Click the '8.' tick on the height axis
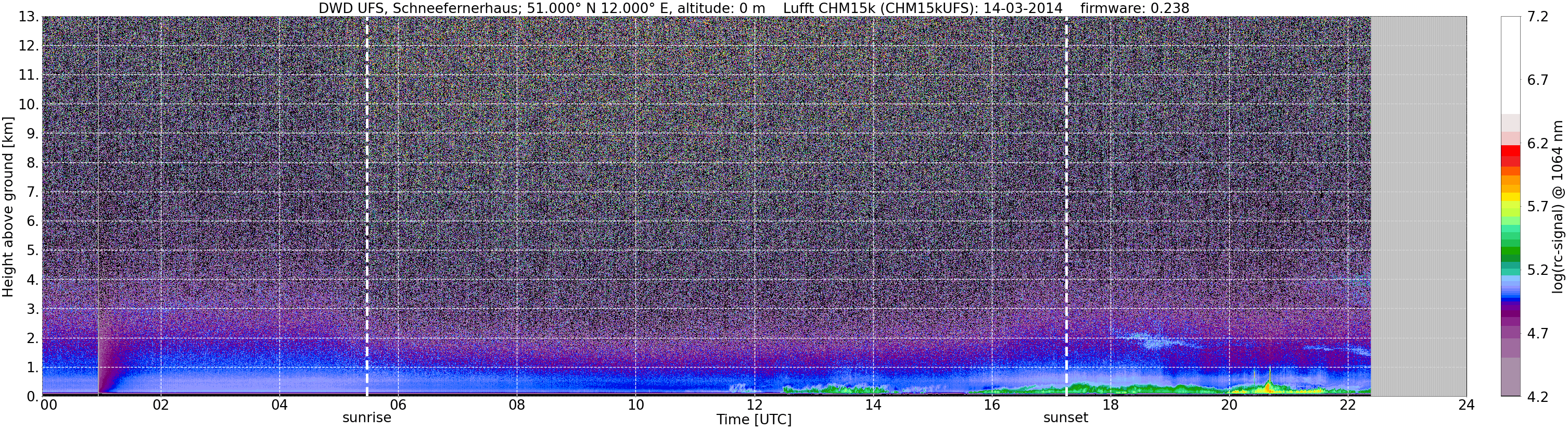This screenshot has height=430, width=1568. click(32, 163)
